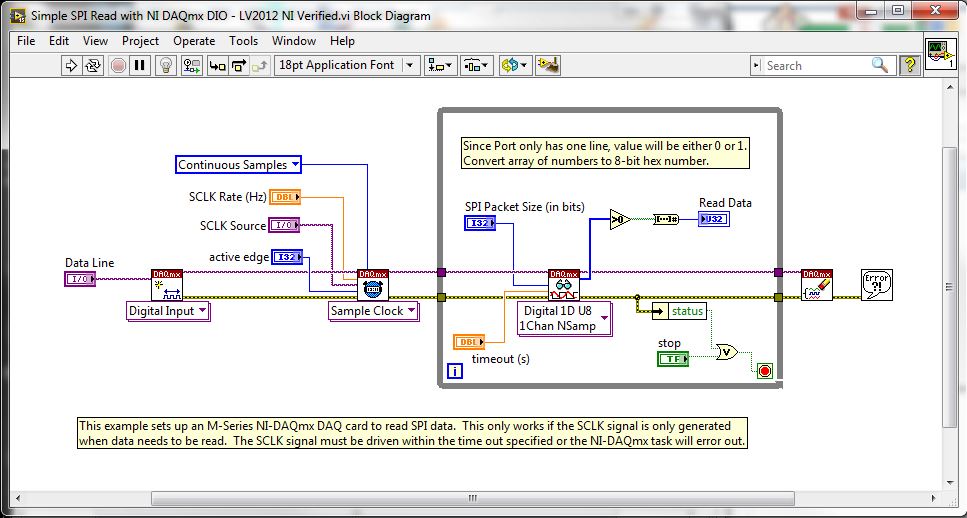Toggle the Context Help question mark
The image size is (967, 518).
pos(909,65)
